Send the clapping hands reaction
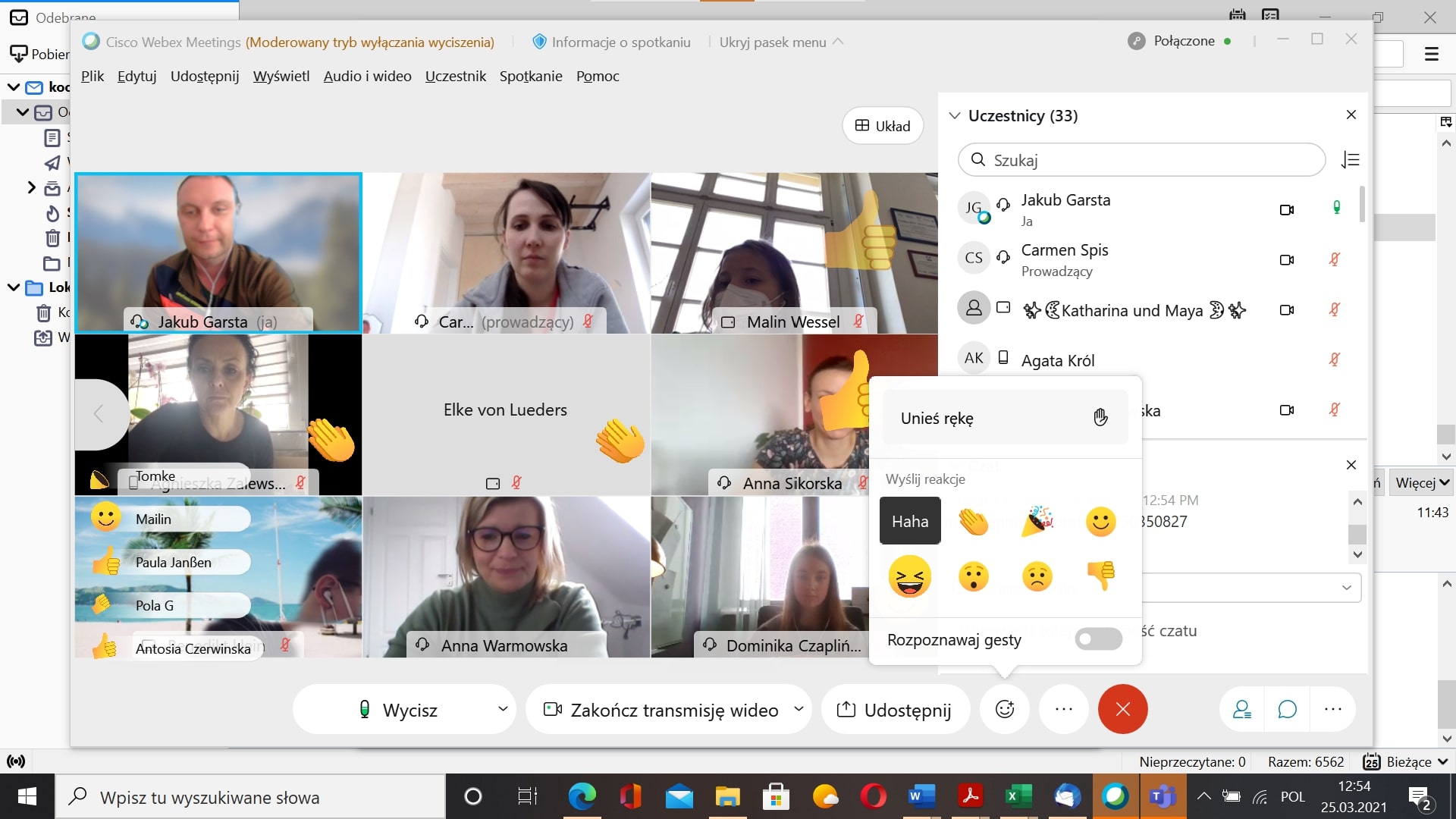1456x819 pixels. (x=974, y=522)
